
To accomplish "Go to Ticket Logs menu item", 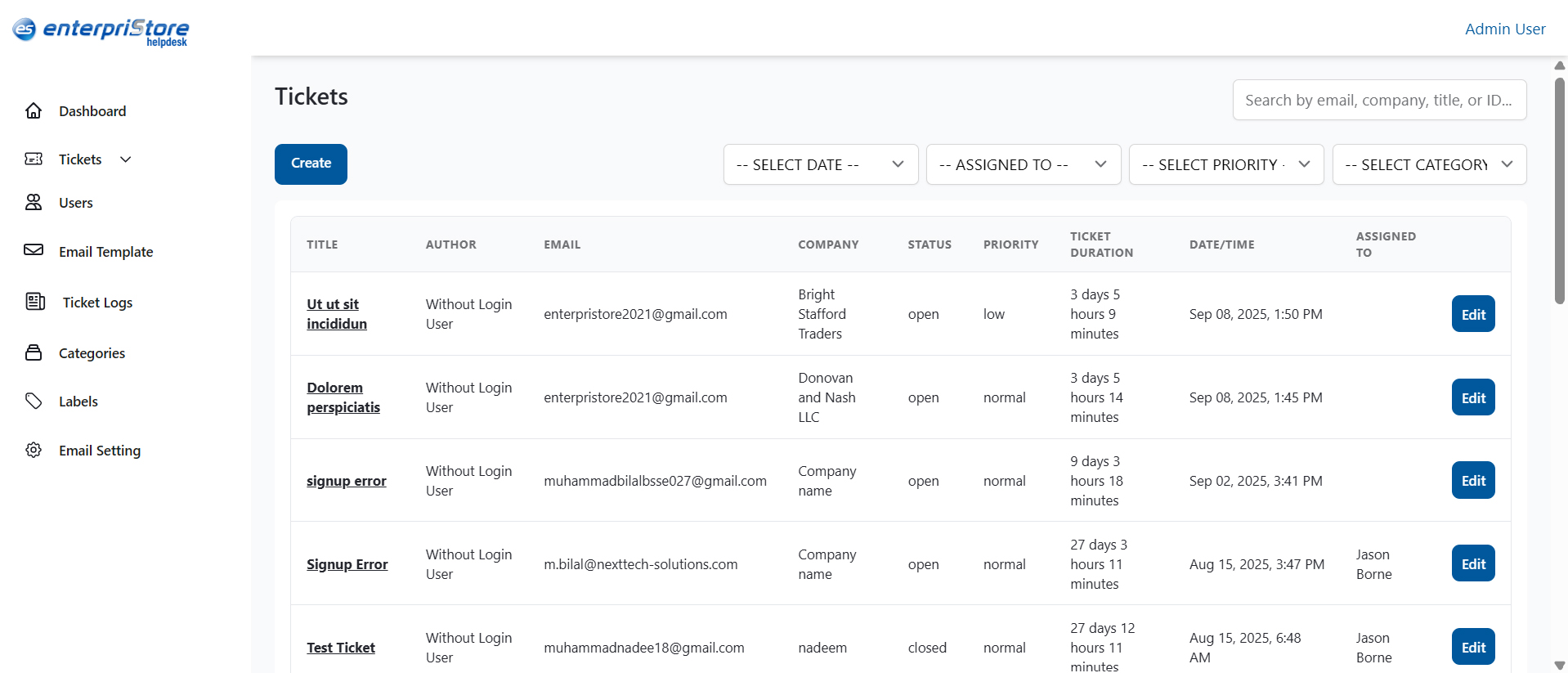I will [97, 303].
